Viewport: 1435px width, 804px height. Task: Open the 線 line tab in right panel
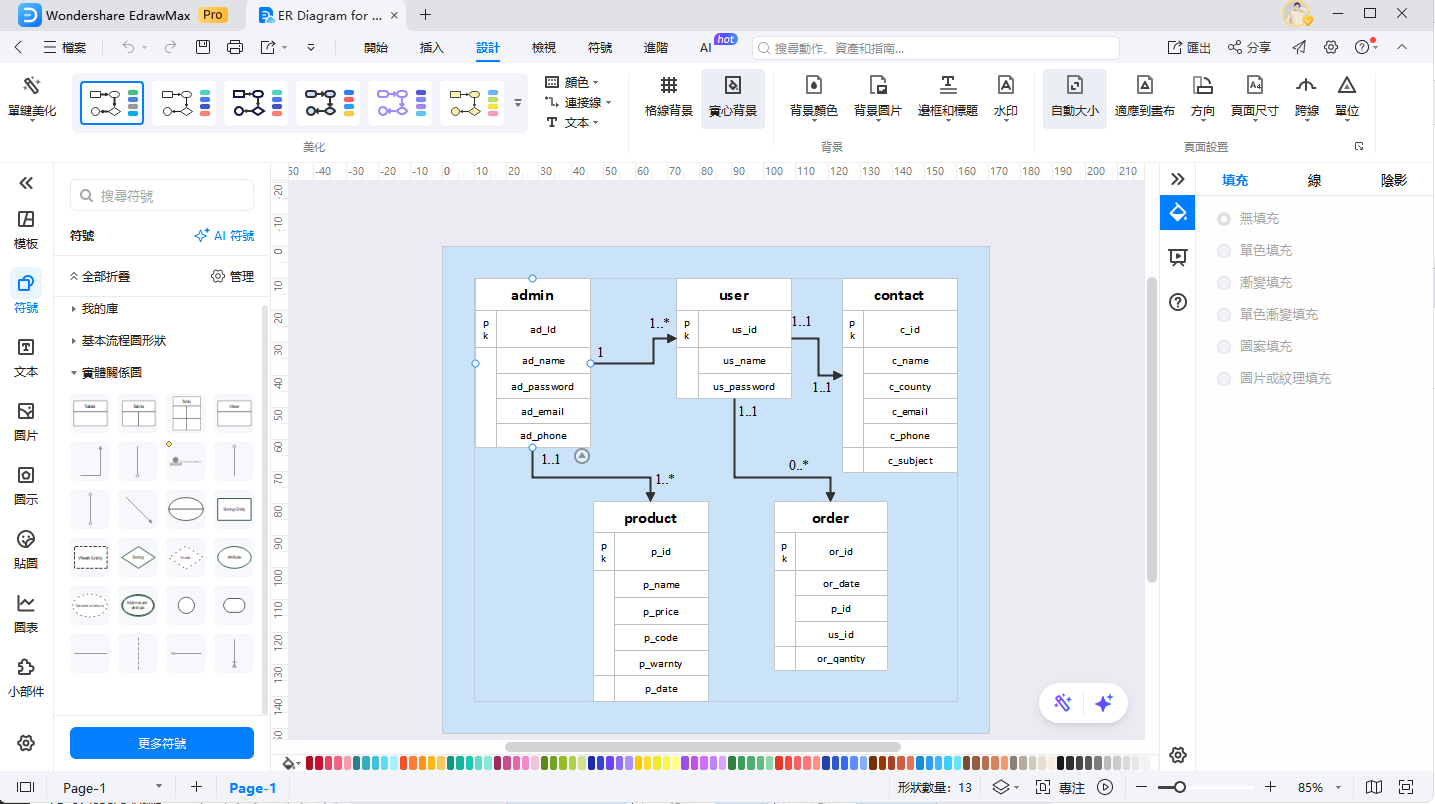1314,181
